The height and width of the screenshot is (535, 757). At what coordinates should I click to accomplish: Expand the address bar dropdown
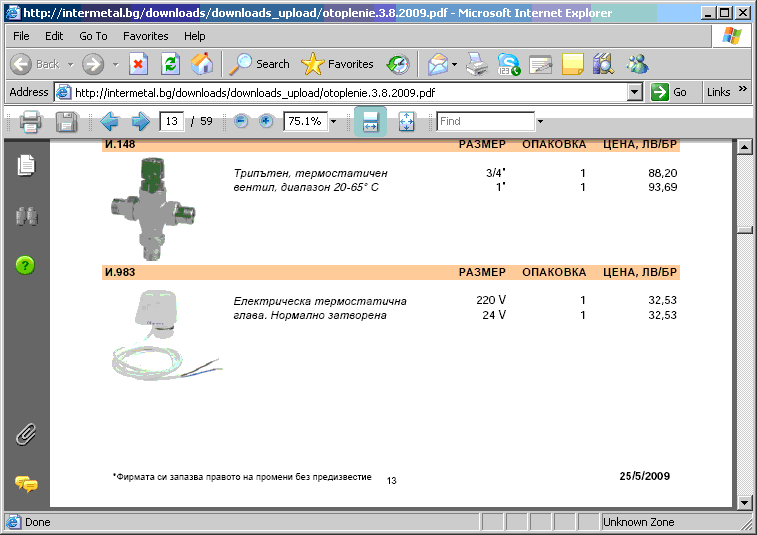coord(635,92)
